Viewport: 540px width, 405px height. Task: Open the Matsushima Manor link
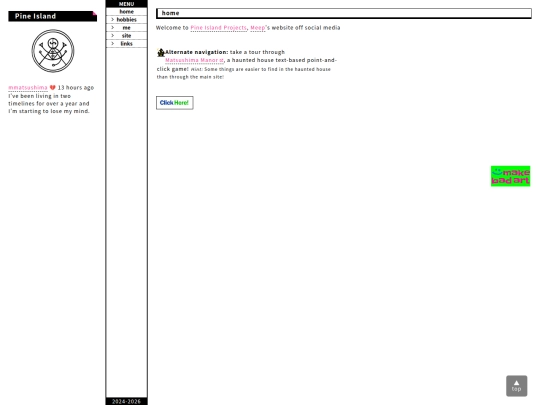[x=194, y=60]
